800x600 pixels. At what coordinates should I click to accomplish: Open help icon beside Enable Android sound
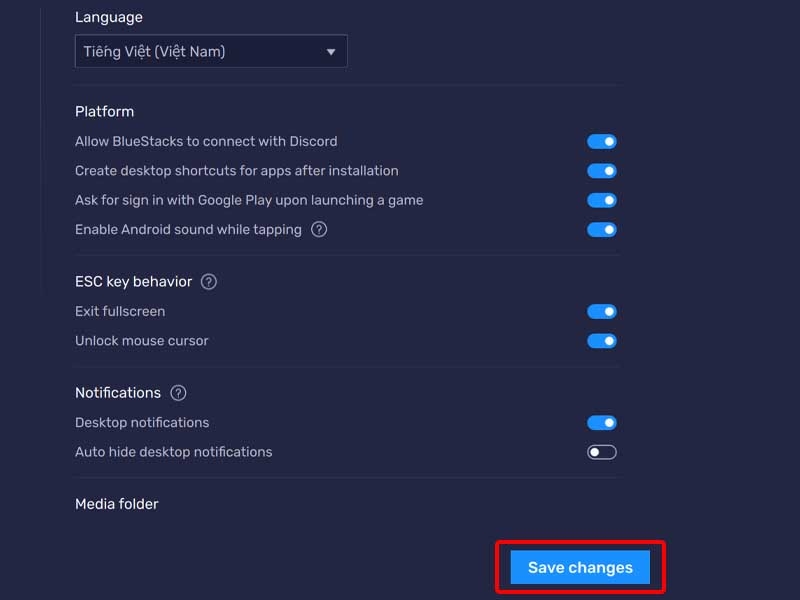click(x=319, y=230)
